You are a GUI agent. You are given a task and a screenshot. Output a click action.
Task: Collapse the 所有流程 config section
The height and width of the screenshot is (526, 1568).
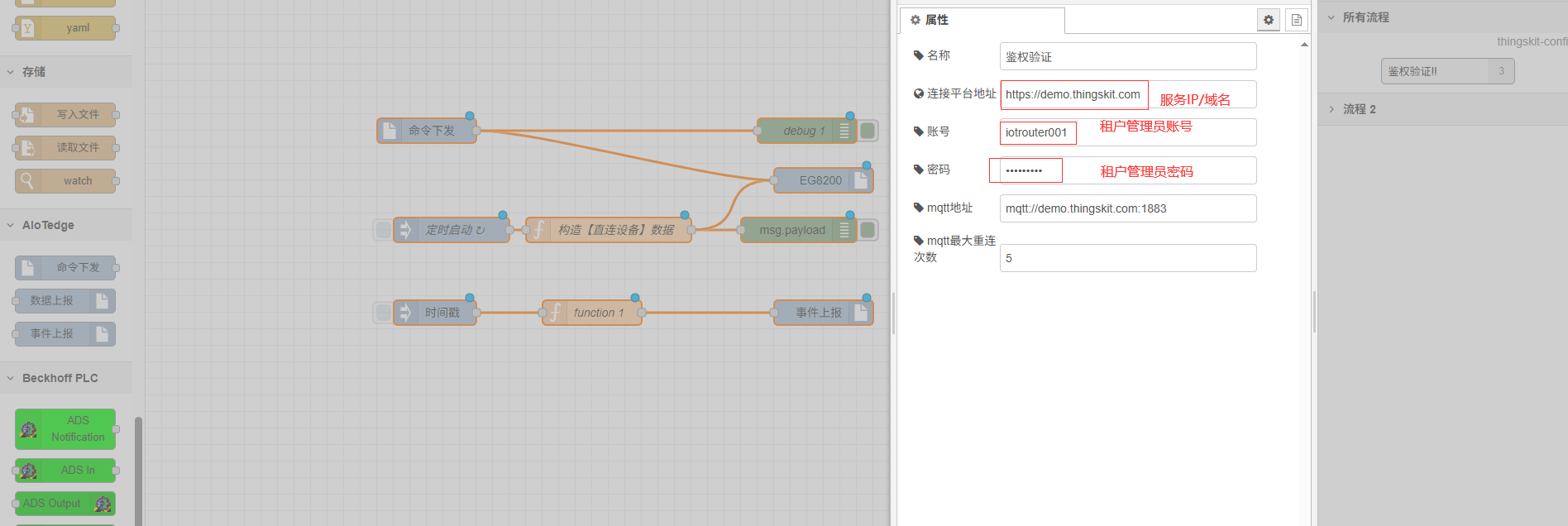pos(1365,17)
